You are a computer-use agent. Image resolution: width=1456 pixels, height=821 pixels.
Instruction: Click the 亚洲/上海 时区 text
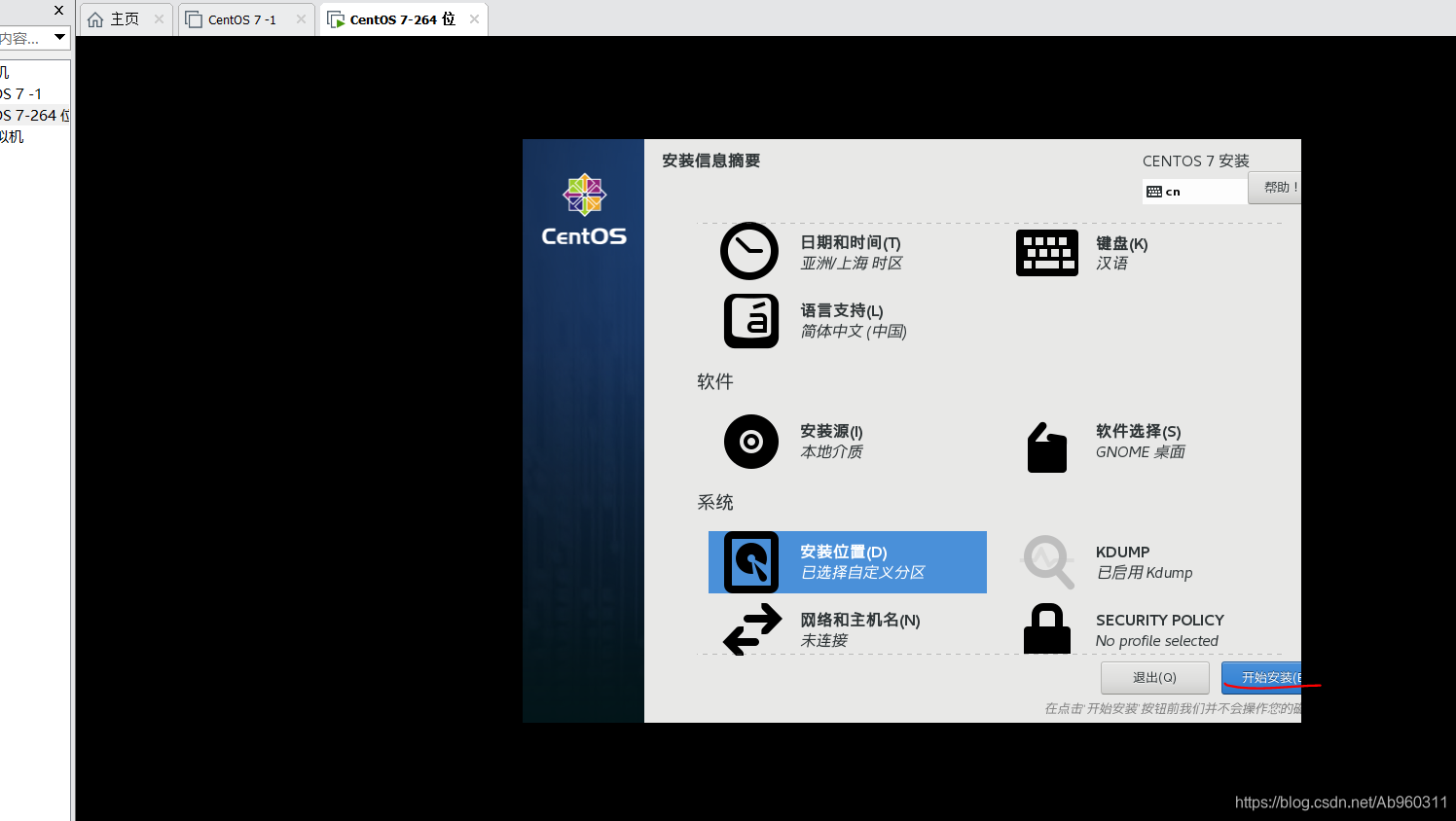coord(852,264)
